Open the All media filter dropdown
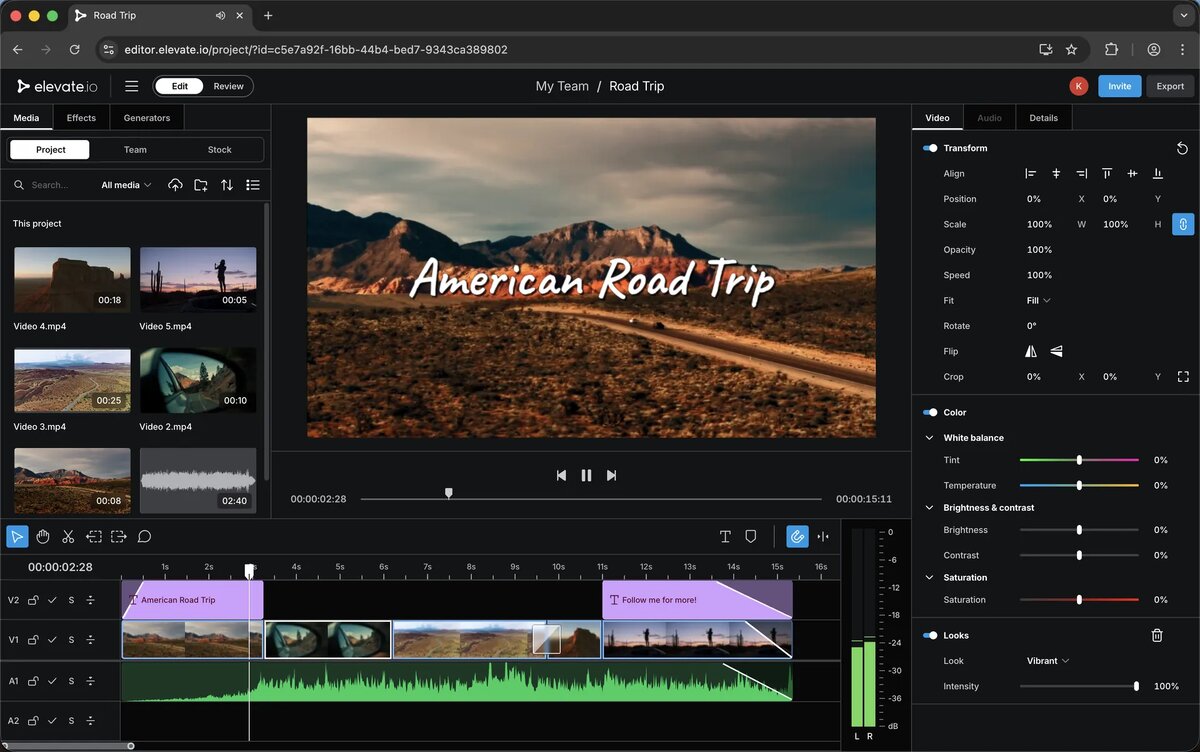The image size is (1200, 752). (x=126, y=185)
